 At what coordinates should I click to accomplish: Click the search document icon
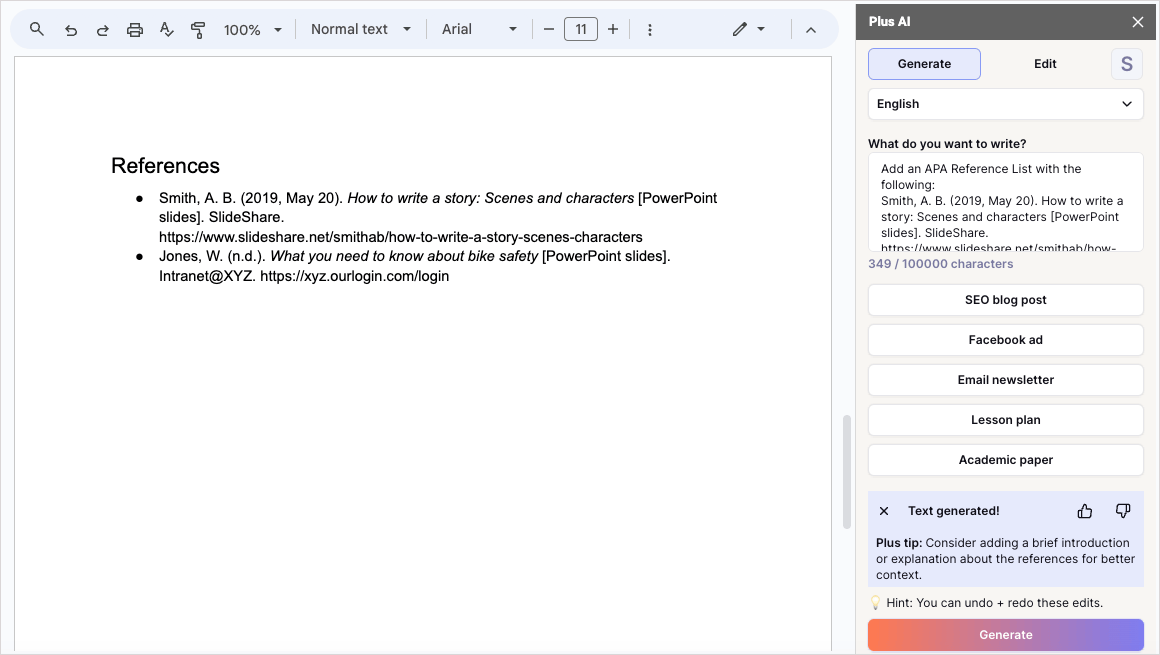tap(36, 29)
